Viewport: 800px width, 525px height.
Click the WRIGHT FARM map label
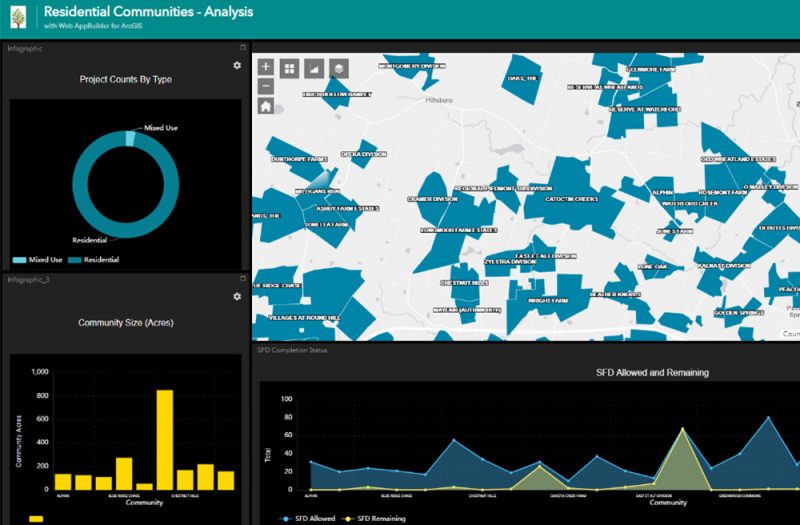tap(548, 301)
